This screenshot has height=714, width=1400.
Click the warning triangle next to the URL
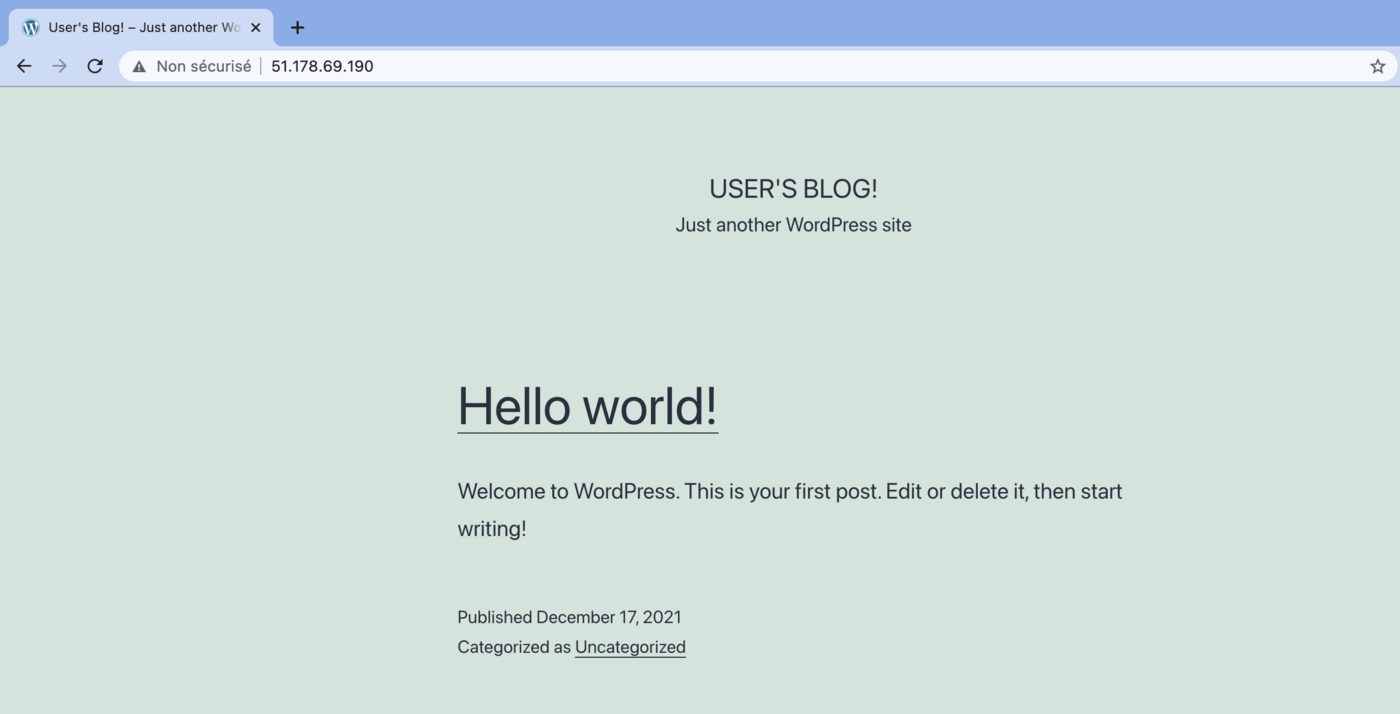137,65
